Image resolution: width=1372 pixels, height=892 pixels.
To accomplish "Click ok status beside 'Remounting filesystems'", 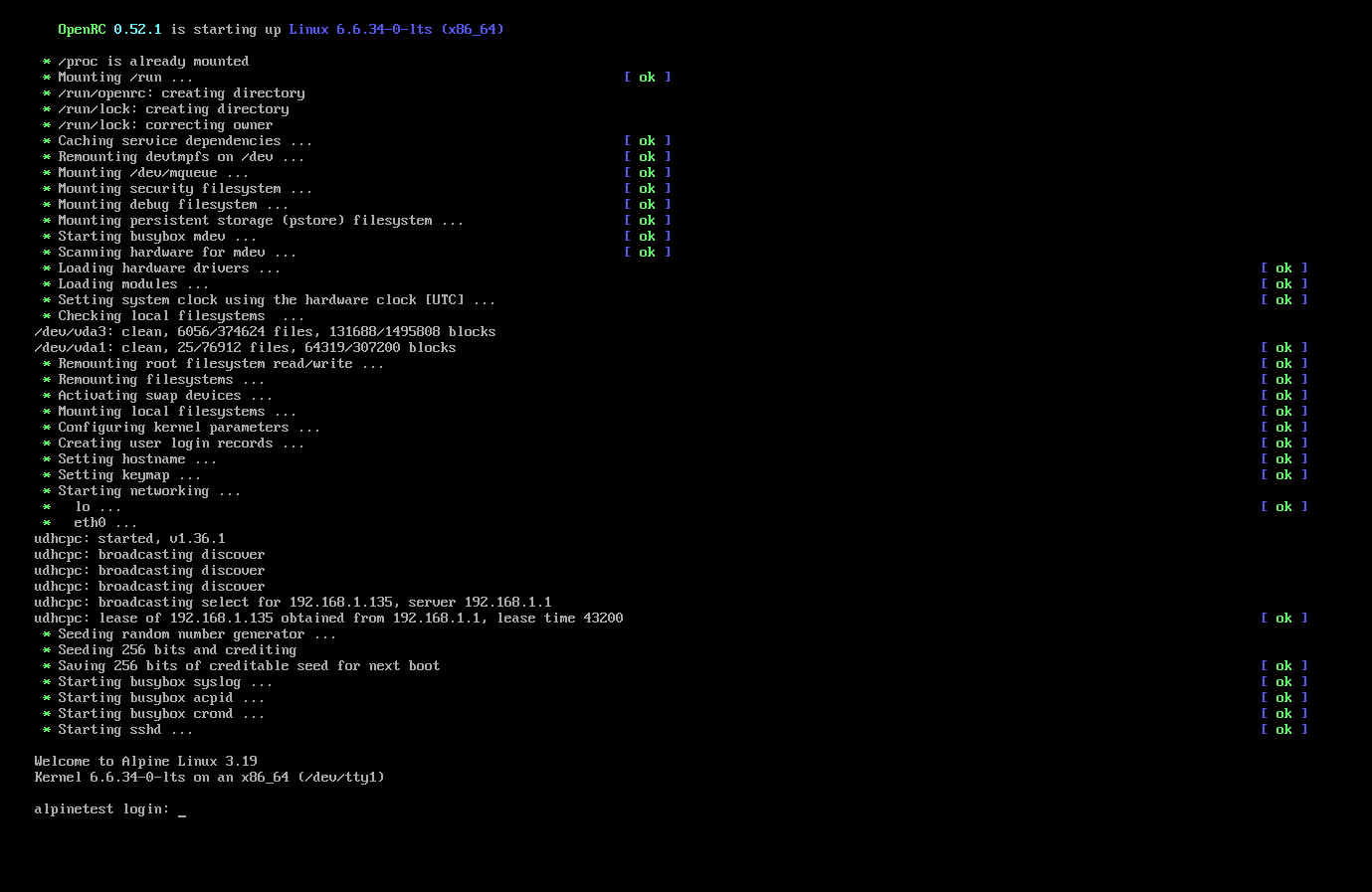I will tap(1284, 380).
